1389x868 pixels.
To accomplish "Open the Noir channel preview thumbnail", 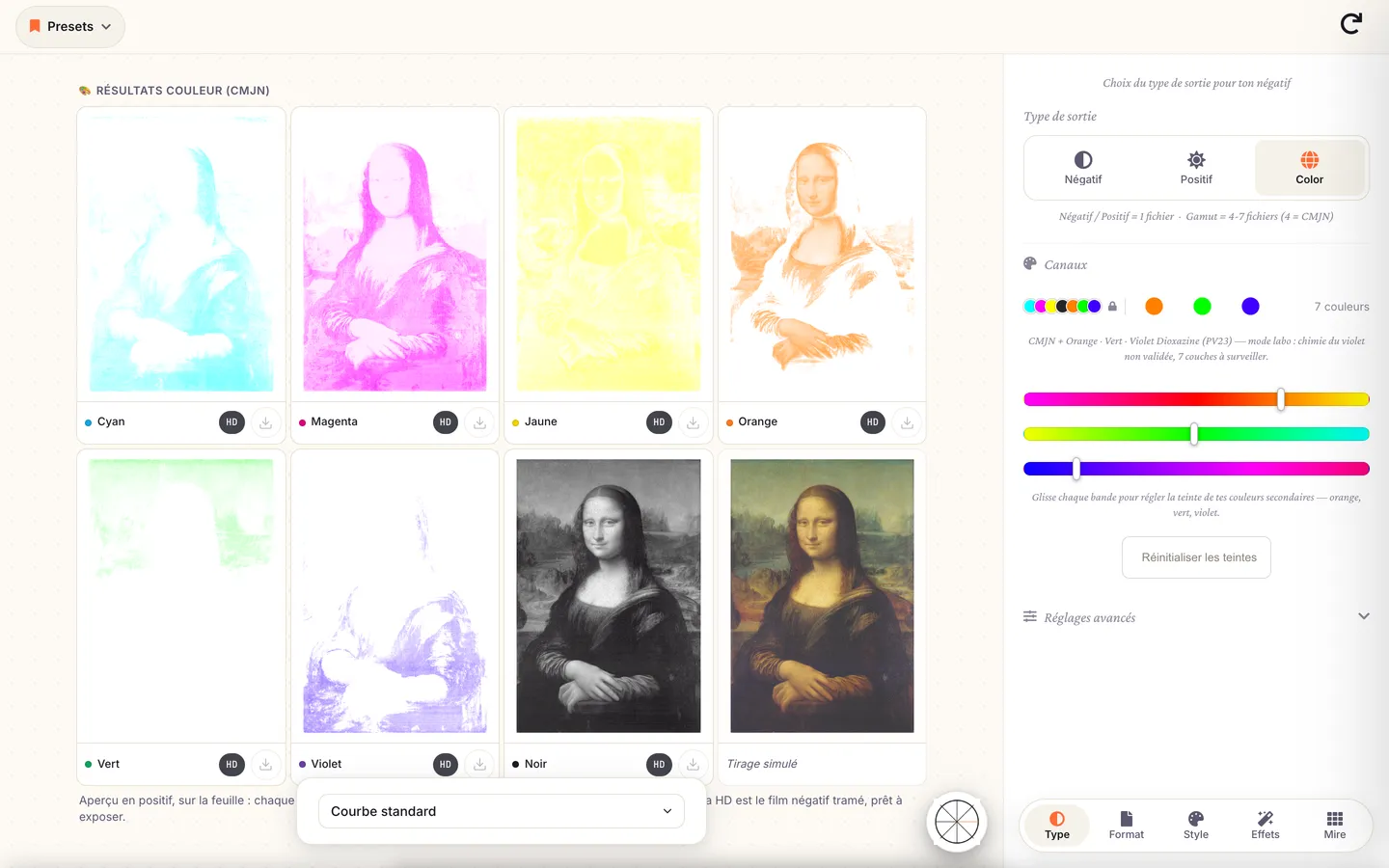I will pos(609,596).
